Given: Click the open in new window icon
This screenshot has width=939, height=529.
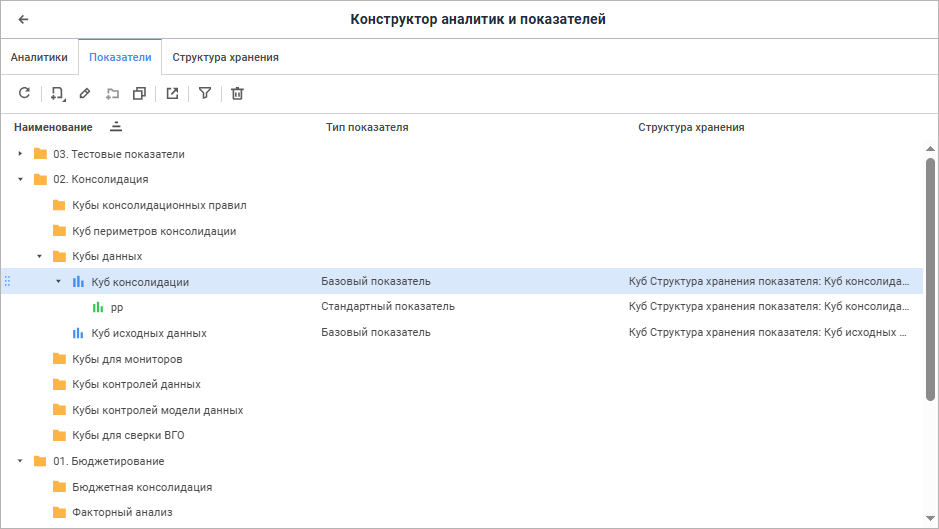Looking at the screenshot, I should pyautogui.click(x=172, y=94).
